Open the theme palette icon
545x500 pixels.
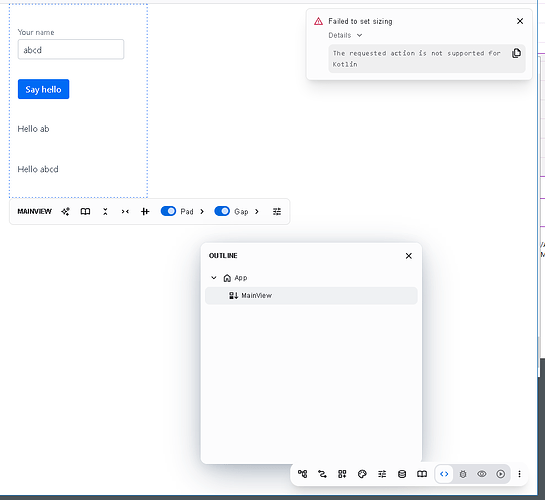tap(362, 474)
